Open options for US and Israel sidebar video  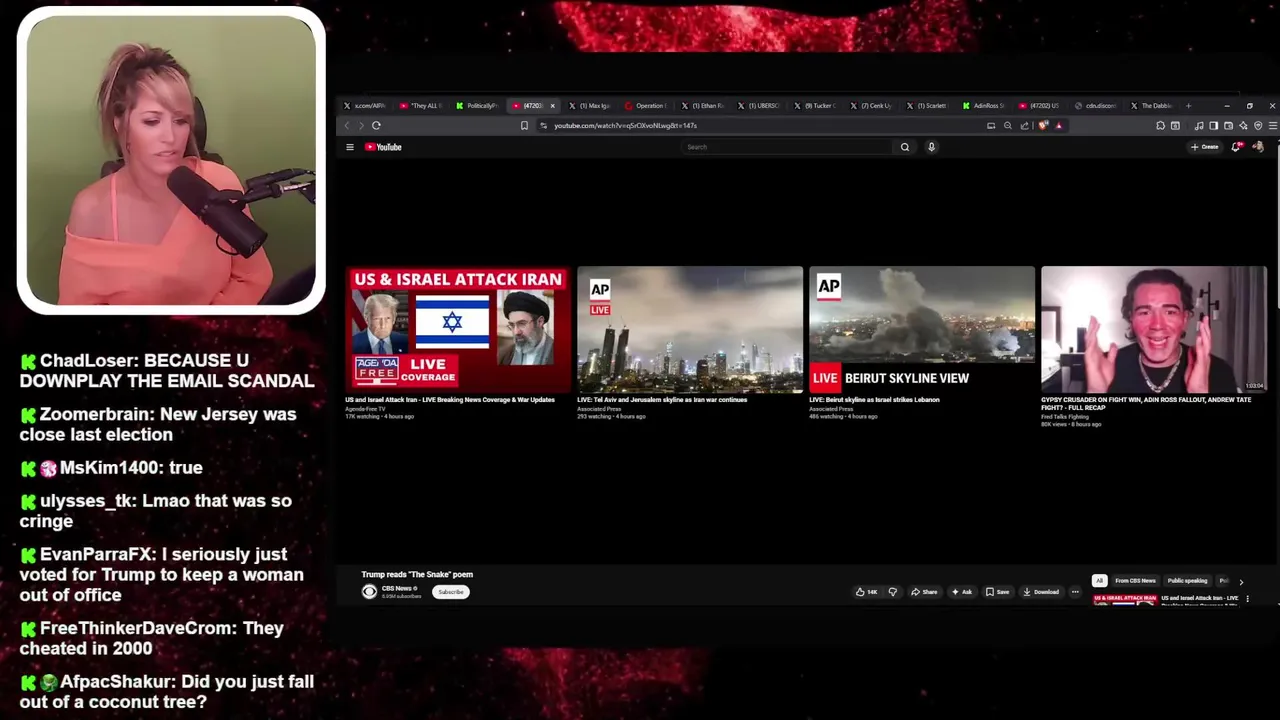(x=1247, y=599)
